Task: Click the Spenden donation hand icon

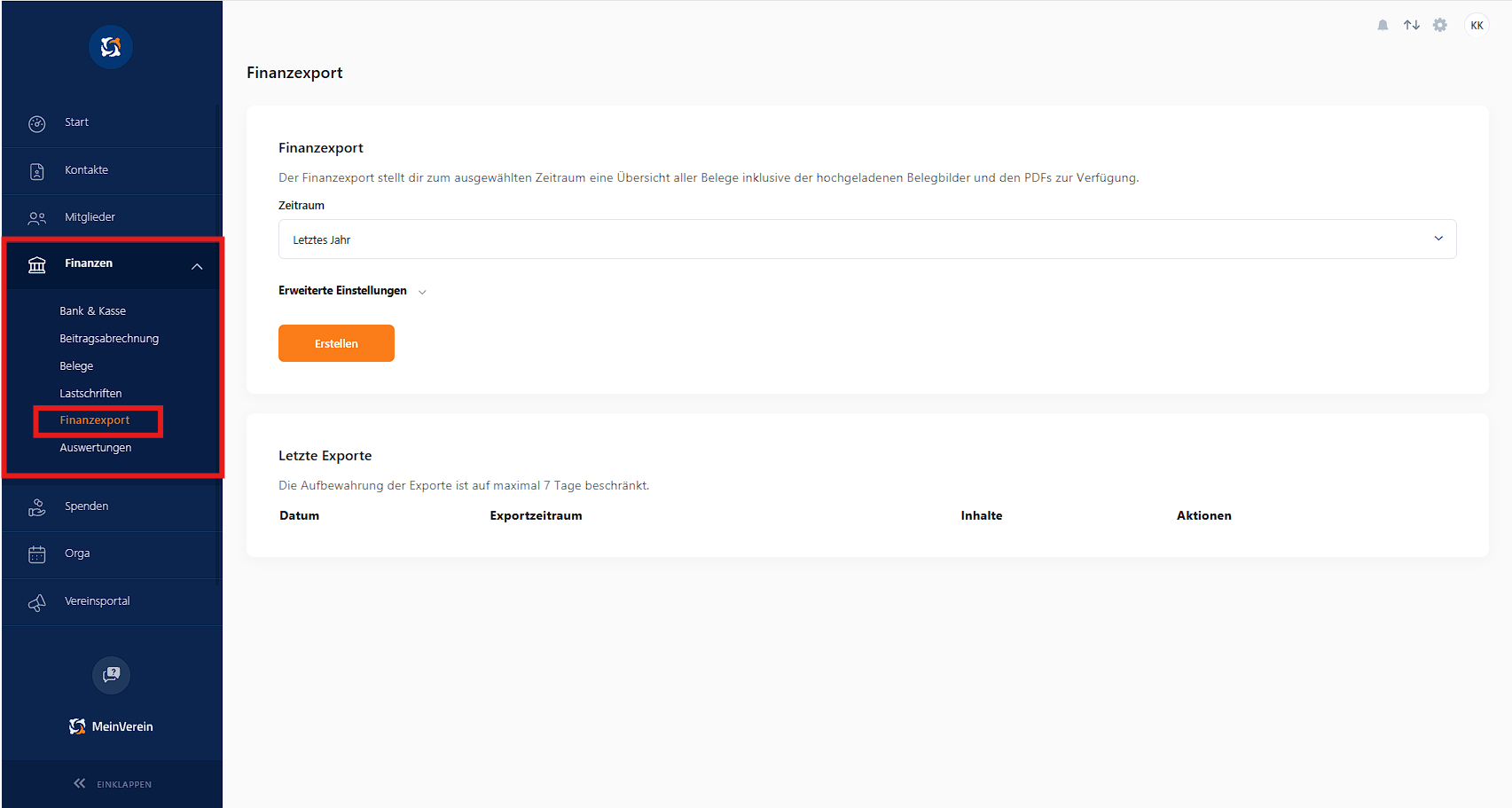Action: [x=37, y=507]
